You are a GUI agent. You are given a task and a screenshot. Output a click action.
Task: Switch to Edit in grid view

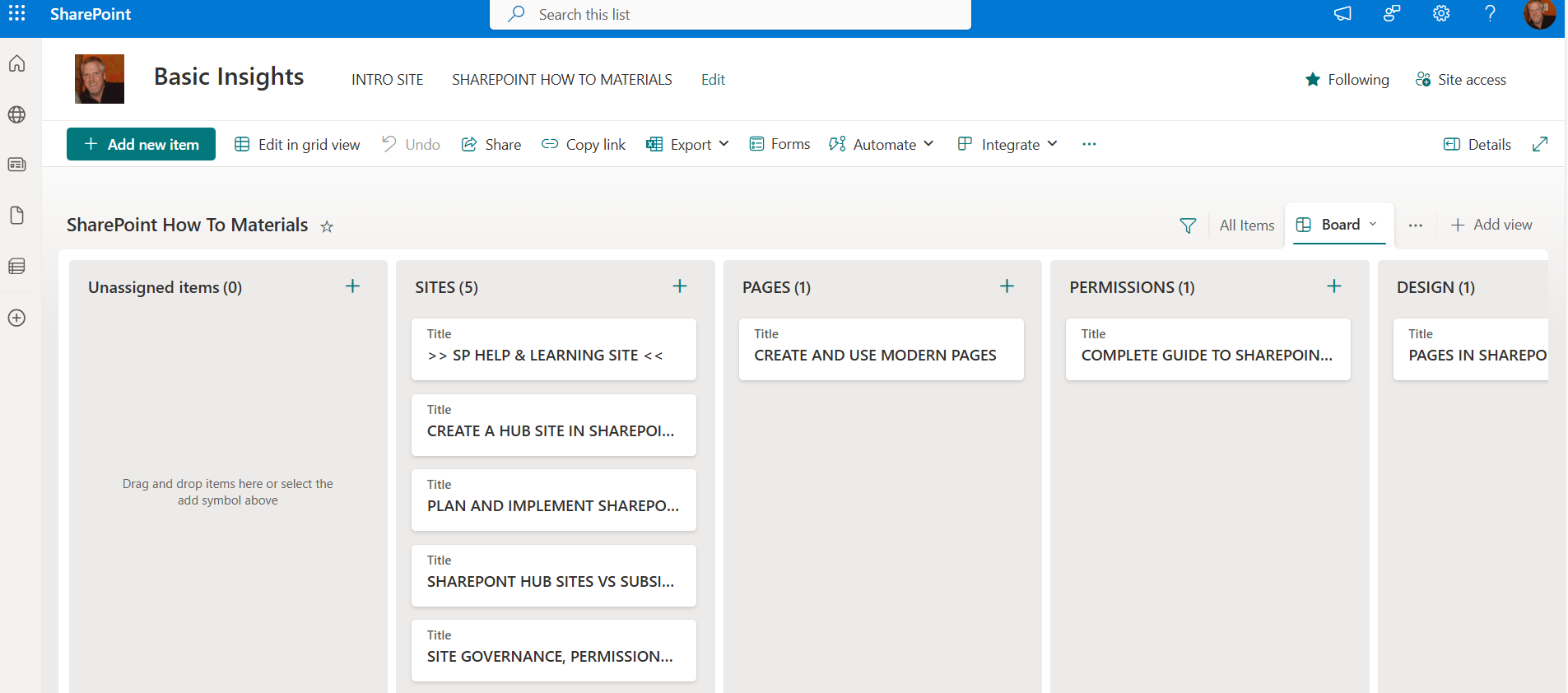[x=297, y=145]
